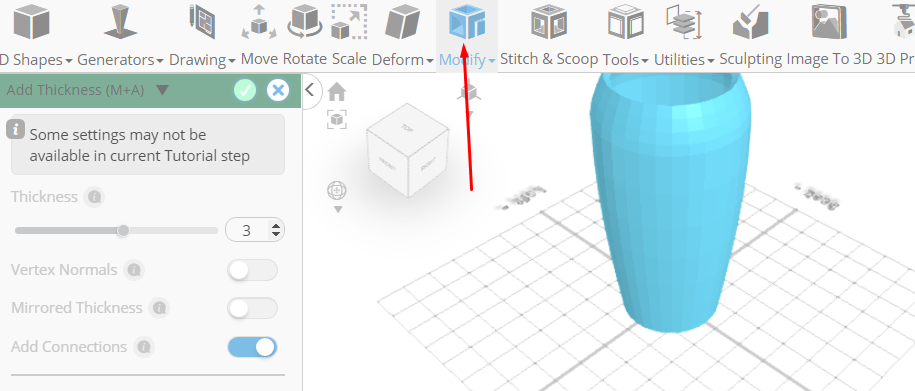Open the Stitch & Scoop menu
This screenshot has width=915, height=391.
[x=549, y=60]
